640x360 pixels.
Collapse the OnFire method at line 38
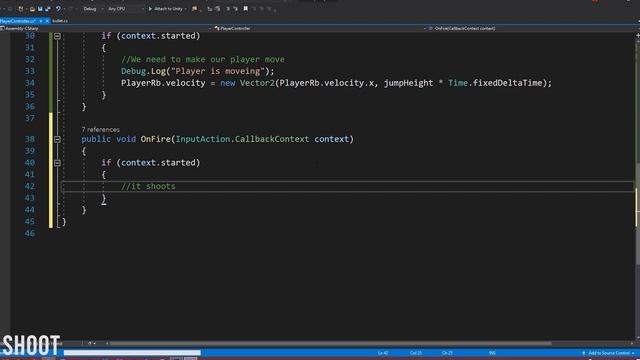(58, 139)
